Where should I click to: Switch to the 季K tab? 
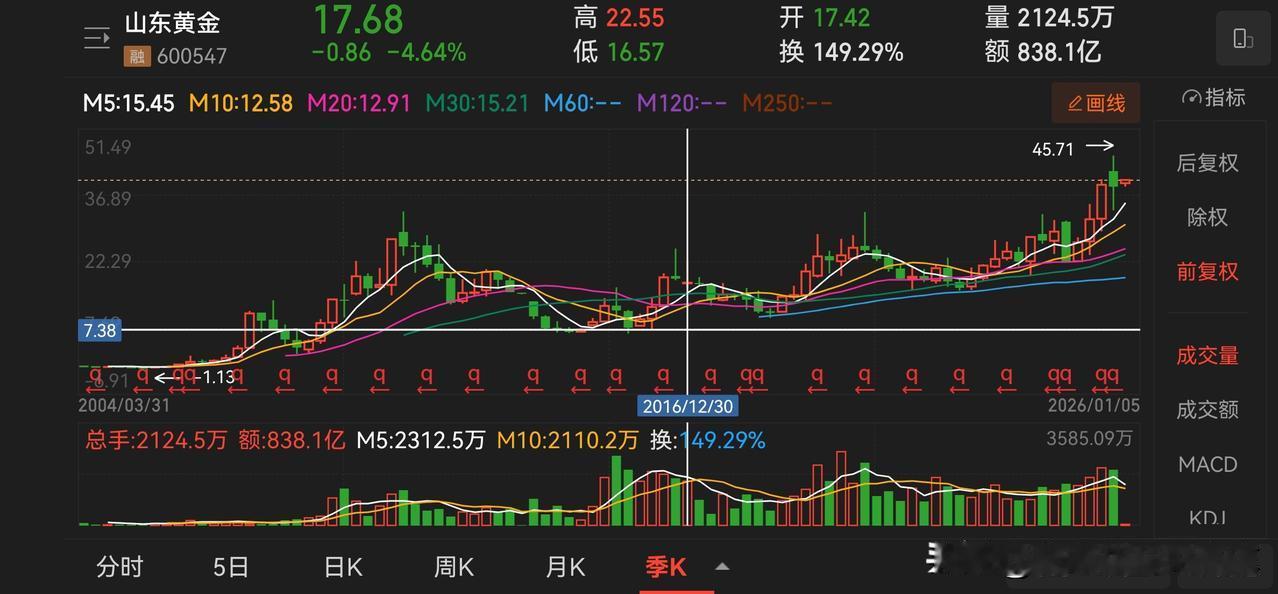click(x=666, y=567)
